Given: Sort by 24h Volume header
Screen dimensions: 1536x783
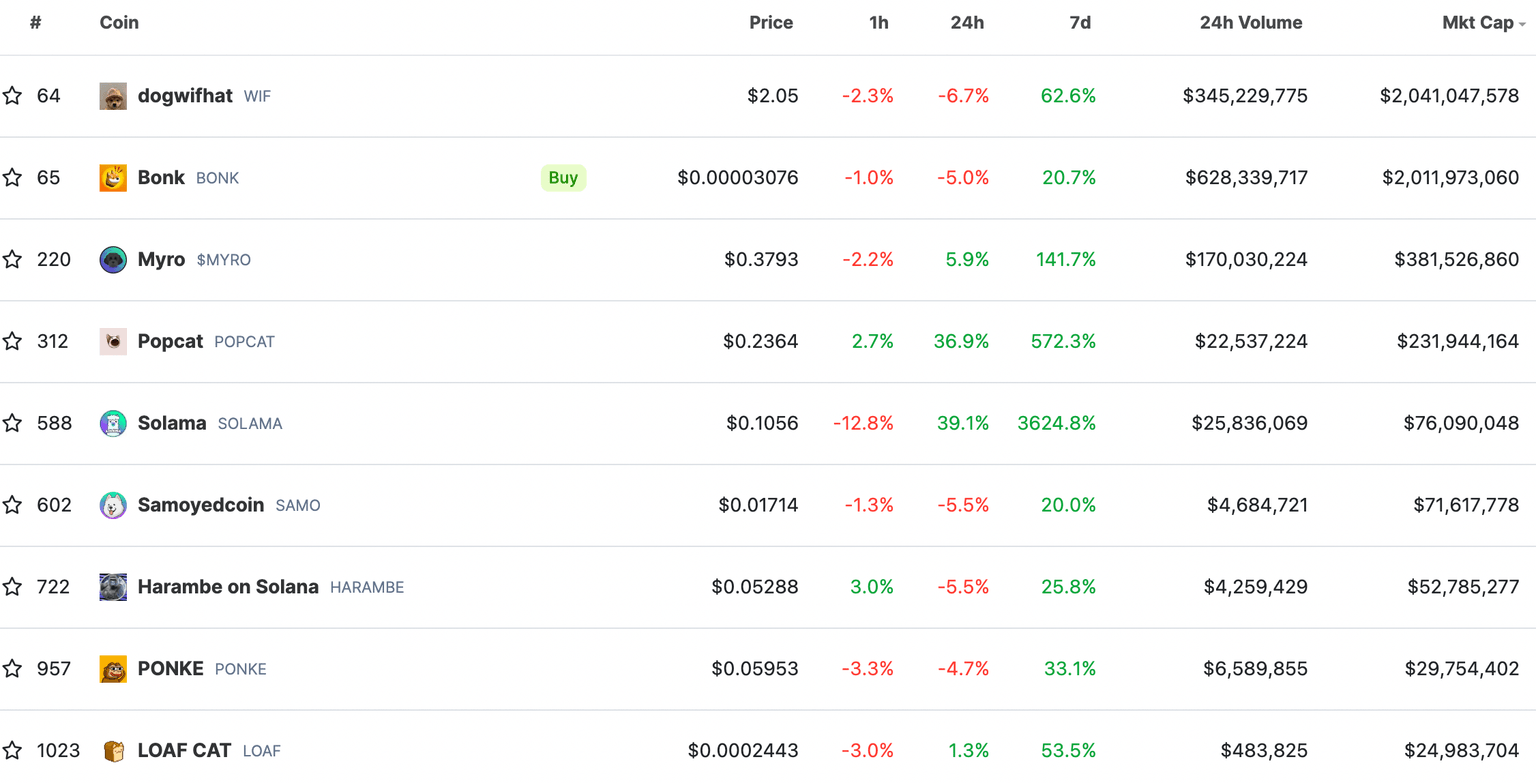Looking at the screenshot, I should [1251, 23].
